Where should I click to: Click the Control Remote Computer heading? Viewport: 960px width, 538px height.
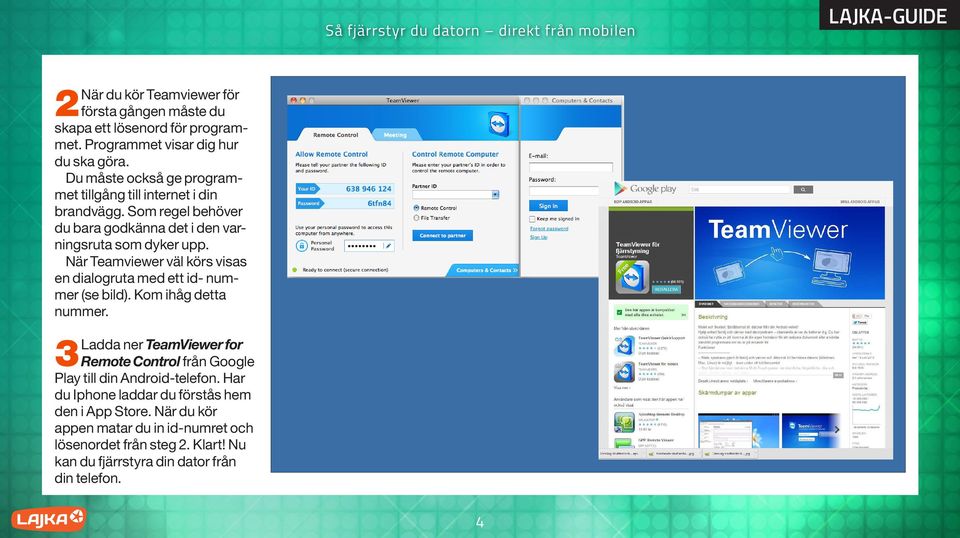tap(455, 154)
